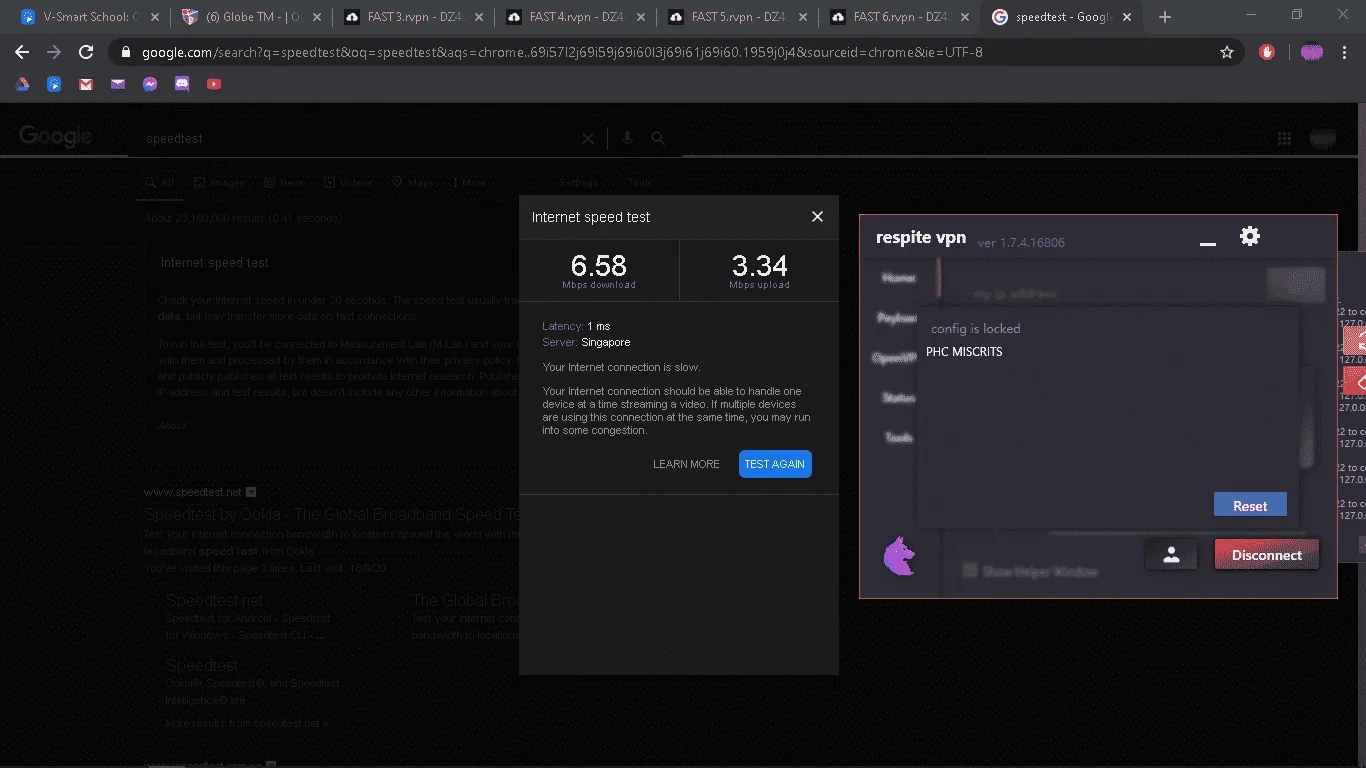This screenshot has width=1366, height=768.
Task: Open Messenger bookmark
Action: (150, 84)
